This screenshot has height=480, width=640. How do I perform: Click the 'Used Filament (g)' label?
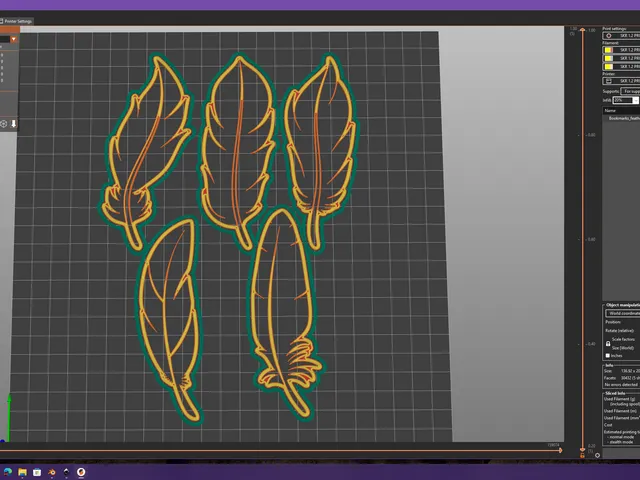click(x=620, y=399)
